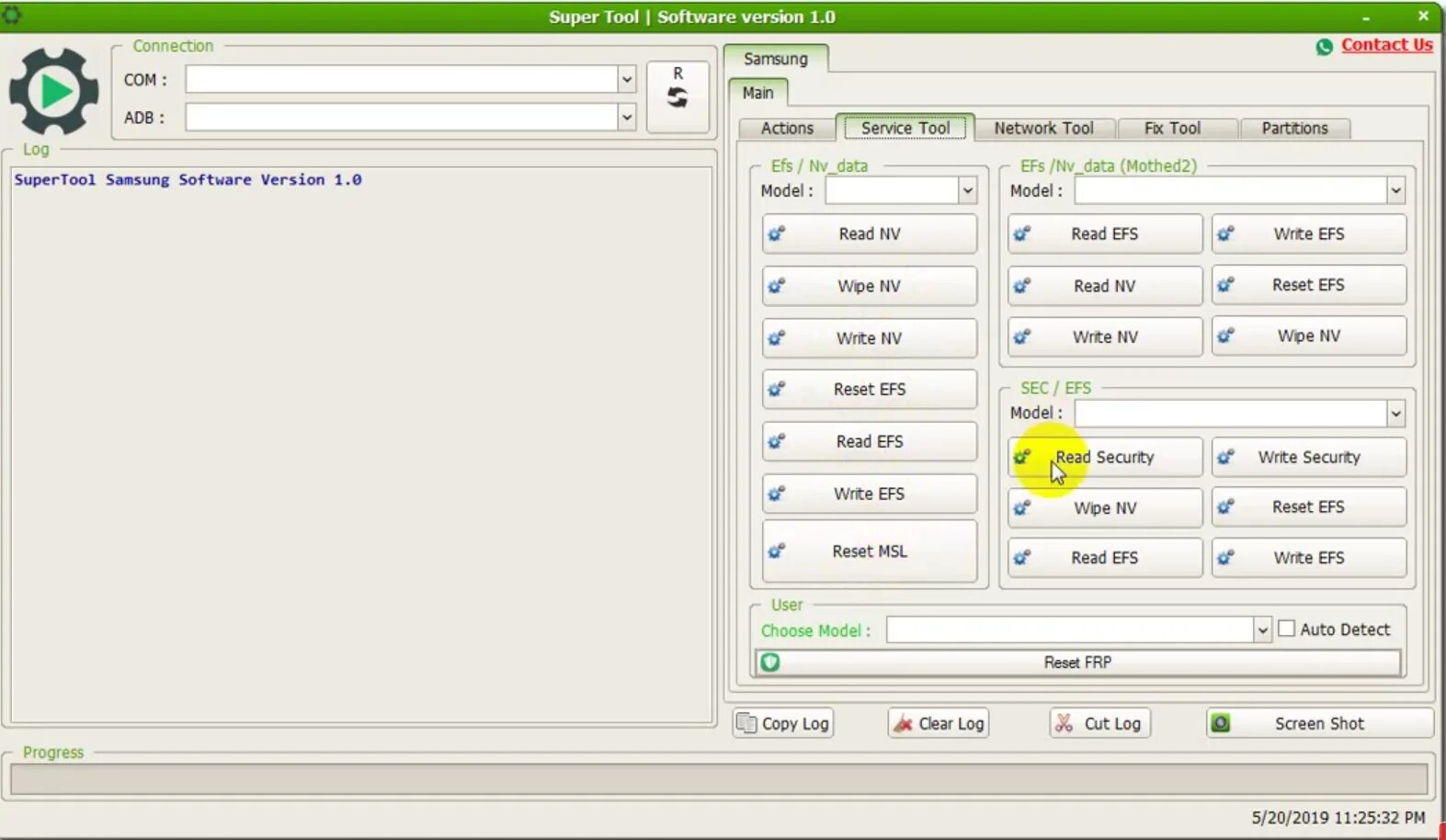This screenshot has height=840, width=1446.
Task: Click gear icon on Efs/Nv_data Read NV
Action: [x=777, y=233]
